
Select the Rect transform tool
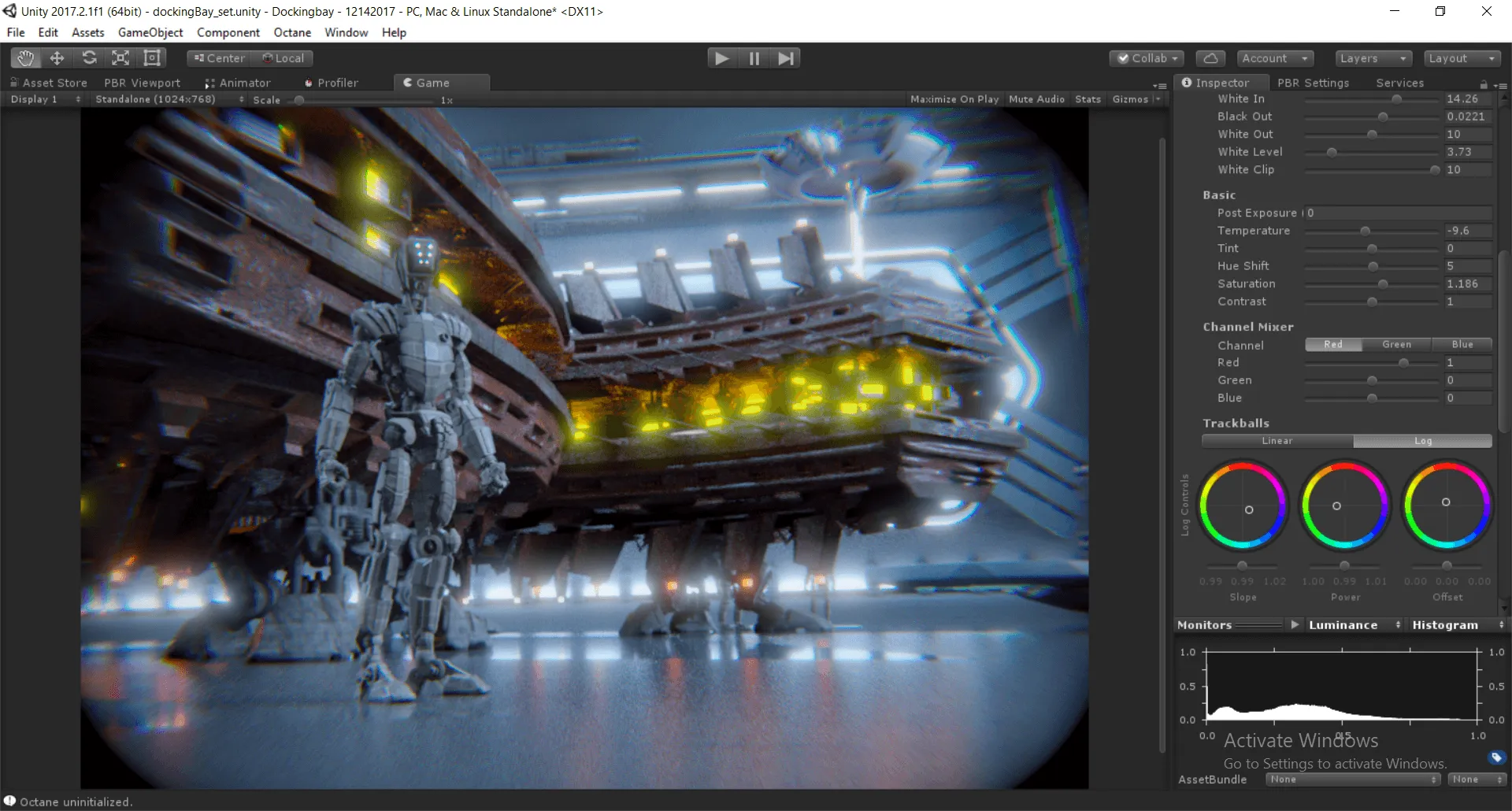(x=151, y=57)
